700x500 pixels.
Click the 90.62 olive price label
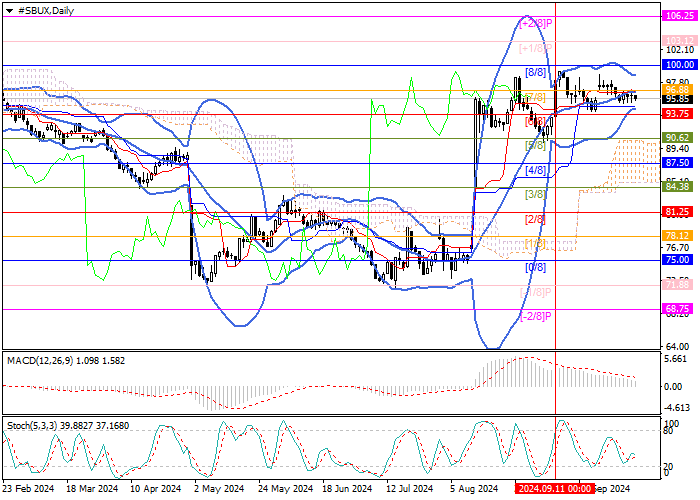click(x=678, y=138)
